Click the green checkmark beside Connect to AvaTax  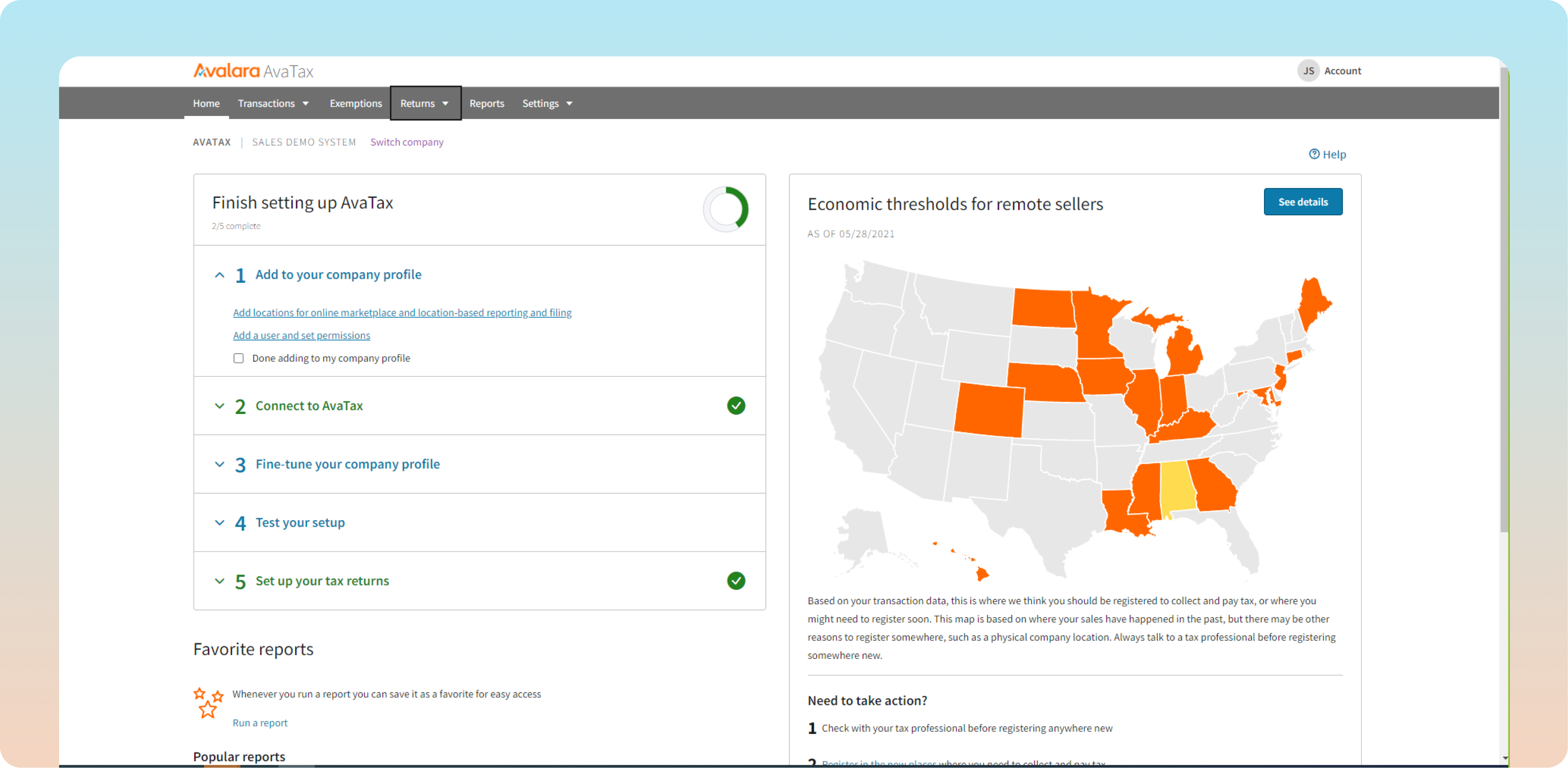[735, 405]
